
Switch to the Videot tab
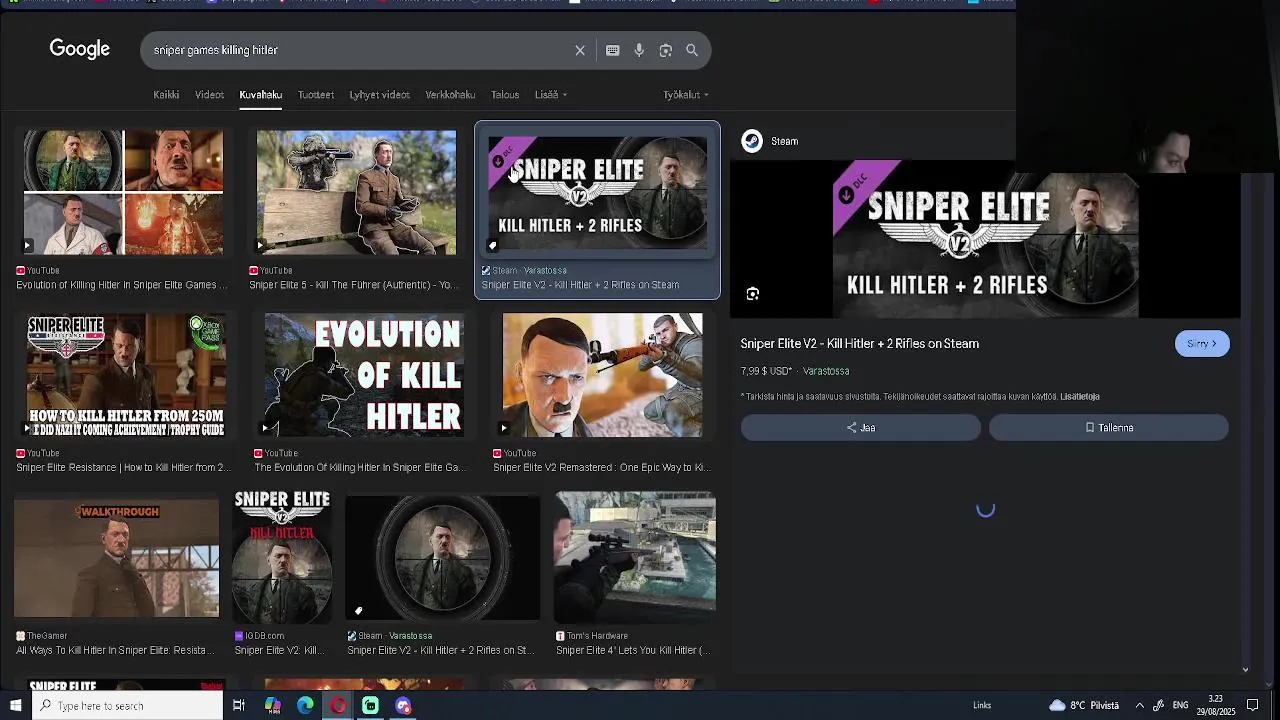pos(209,95)
